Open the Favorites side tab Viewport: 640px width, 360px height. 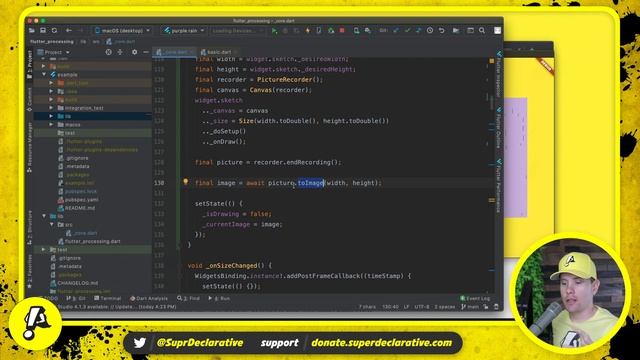(29, 271)
